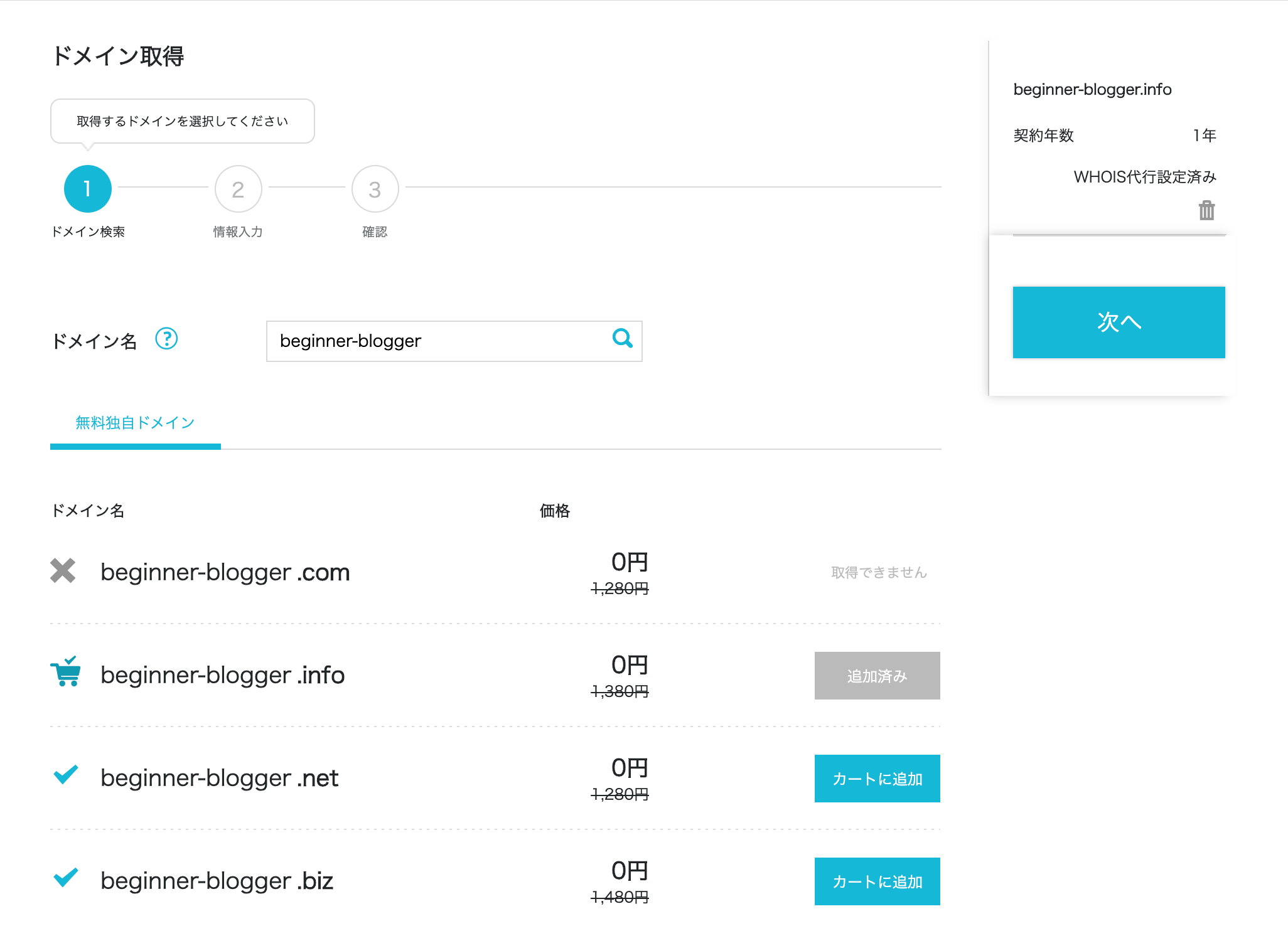This screenshot has width=1288, height=931.
Task: Click the checkmark icon beside beginner-blogger.biz
Action: point(65,878)
